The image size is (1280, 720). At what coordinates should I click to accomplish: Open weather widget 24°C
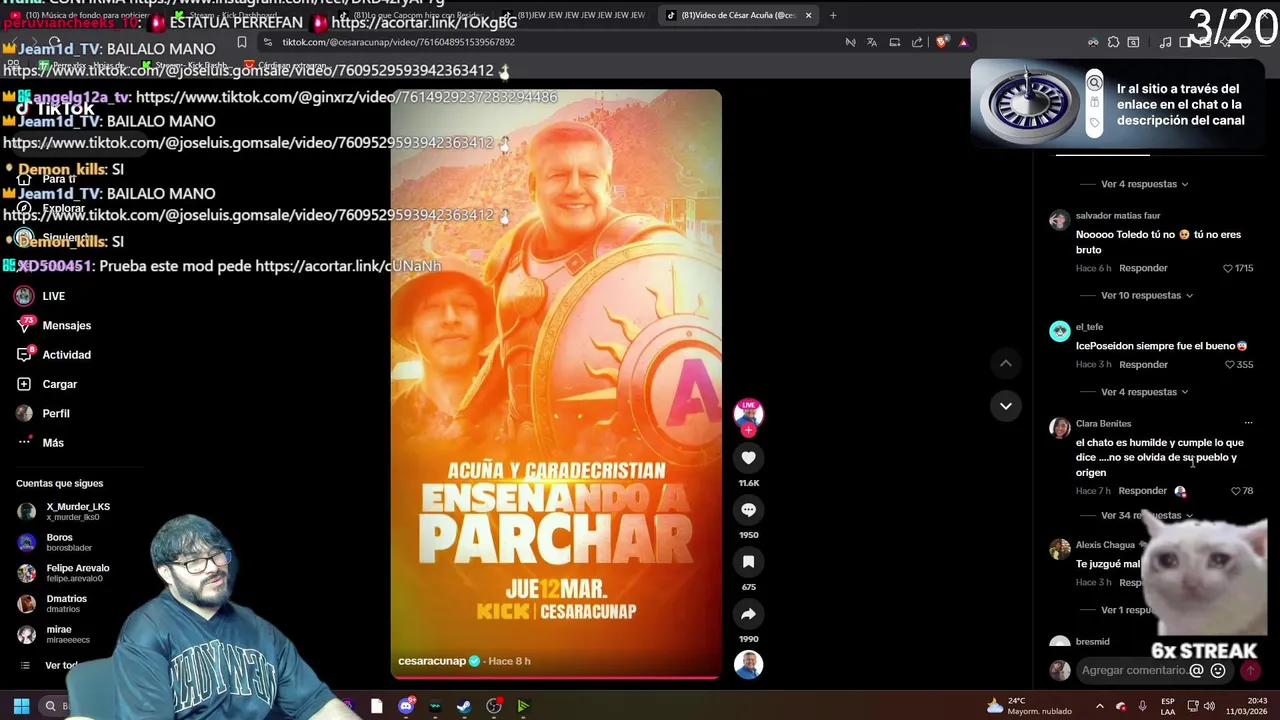pyautogui.click(x=1029, y=706)
